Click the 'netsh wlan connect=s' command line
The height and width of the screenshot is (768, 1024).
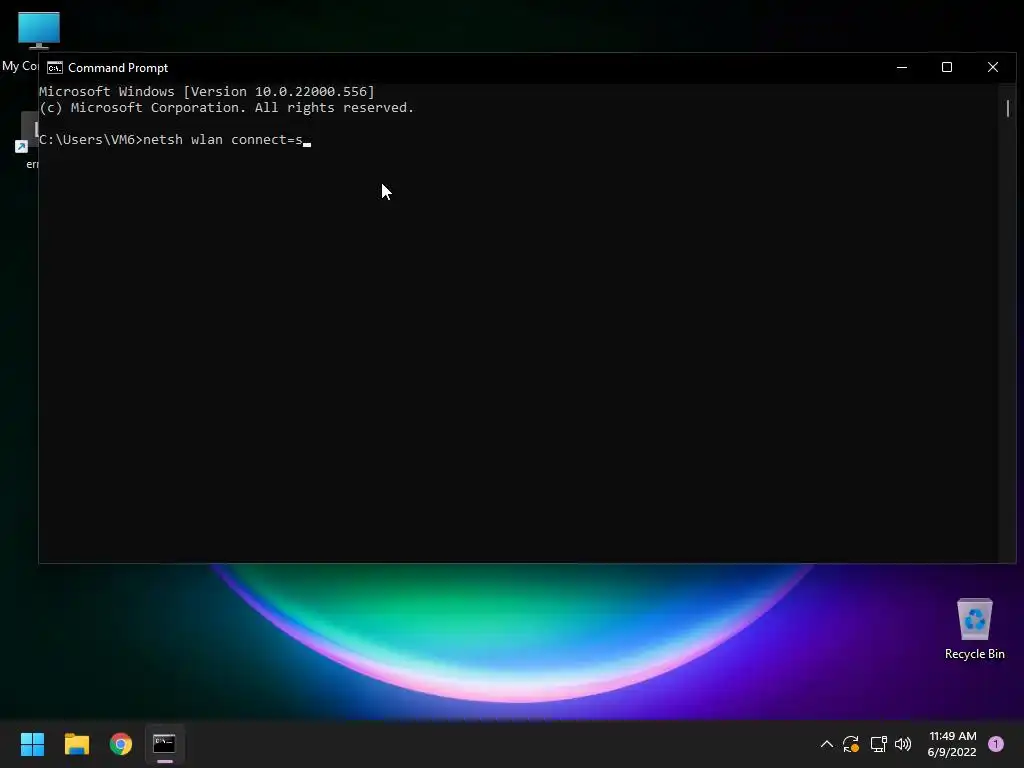pyautogui.click(x=175, y=140)
